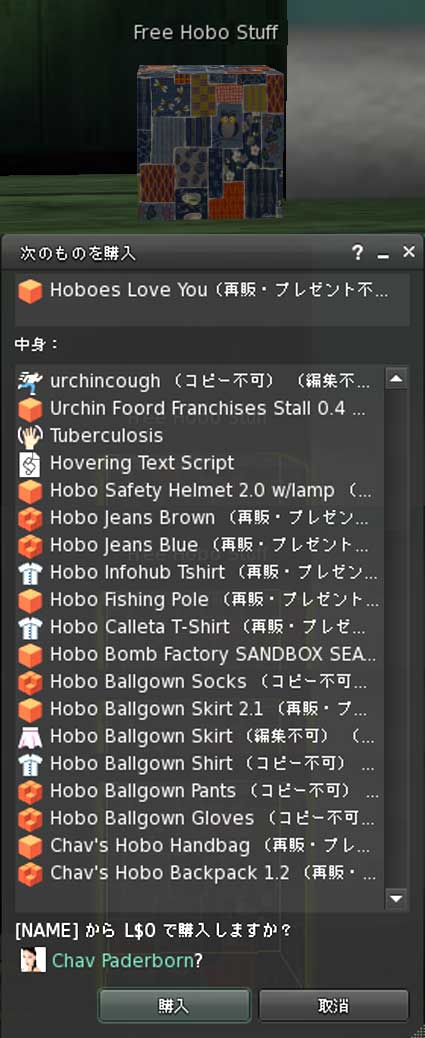Click the Hobo Ballgown Skirt clothing icon
Image resolution: width=425 pixels, height=1038 pixels.
pos(30,737)
